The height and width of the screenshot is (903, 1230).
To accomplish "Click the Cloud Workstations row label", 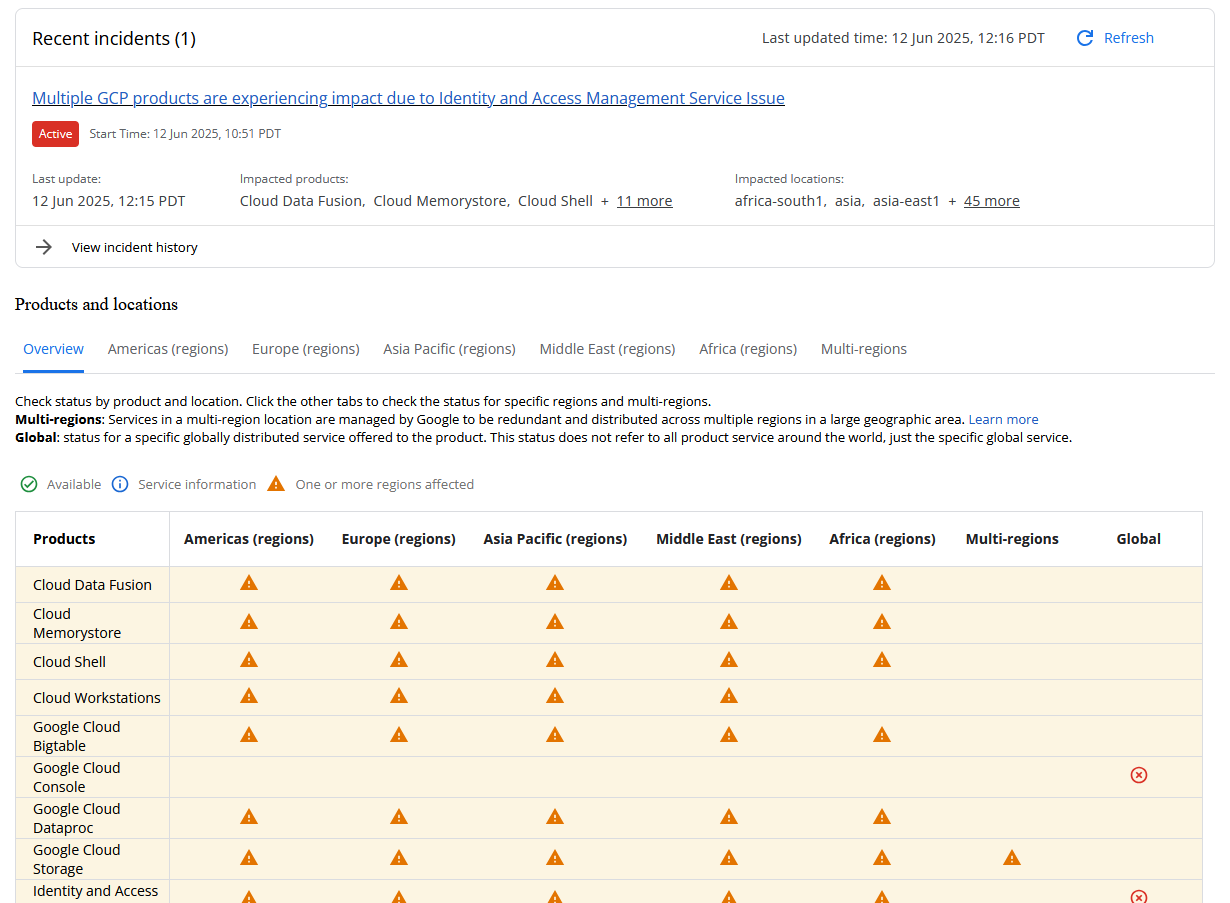I will click(x=97, y=698).
